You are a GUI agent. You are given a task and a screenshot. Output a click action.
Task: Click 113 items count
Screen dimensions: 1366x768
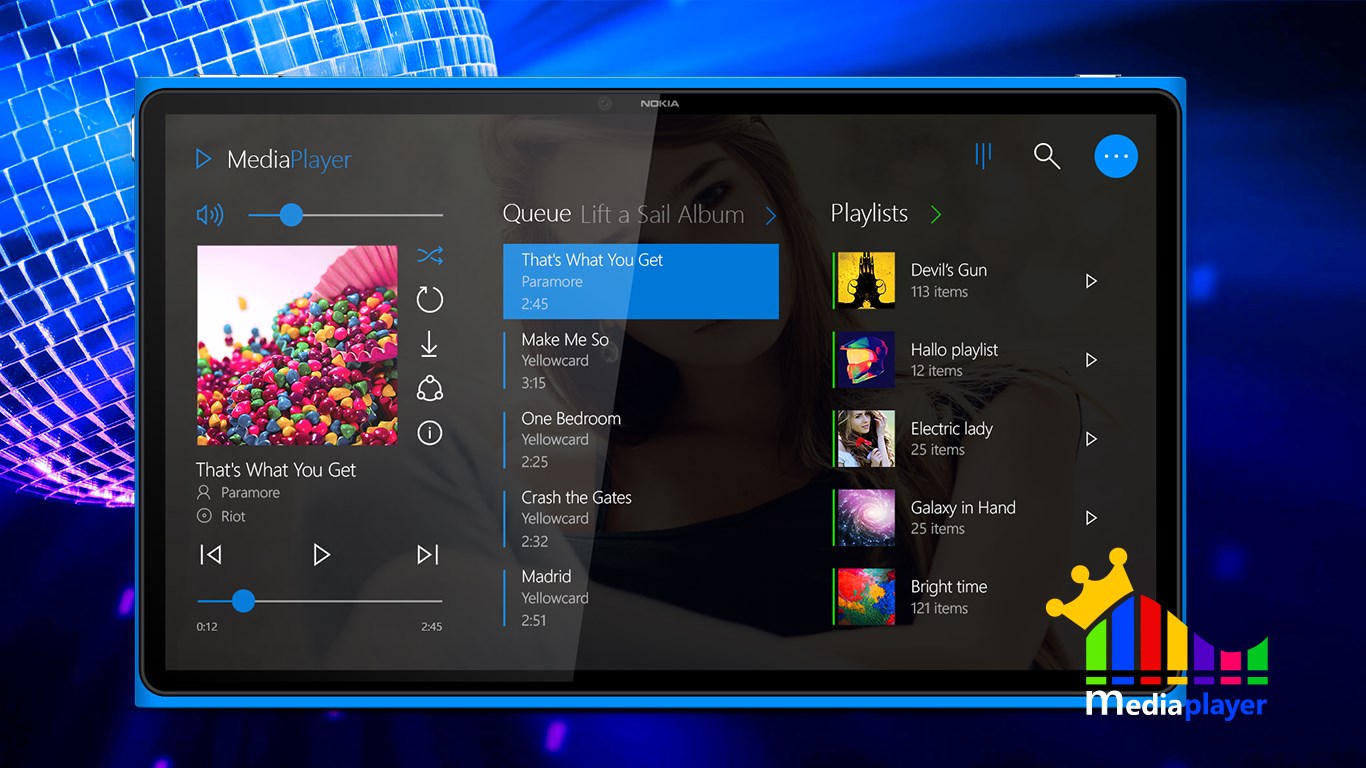point(939,292)
